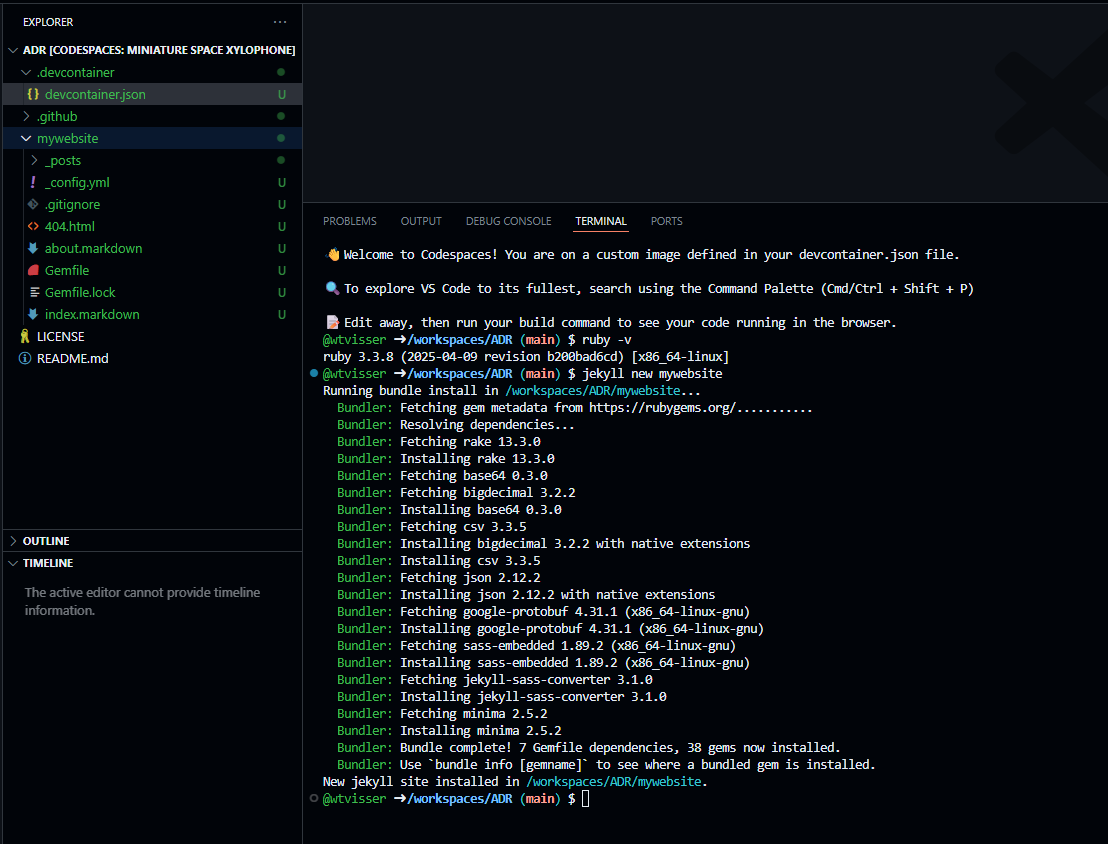
Task: Select the Gemfile entry
Action: [x=67, y=270]
